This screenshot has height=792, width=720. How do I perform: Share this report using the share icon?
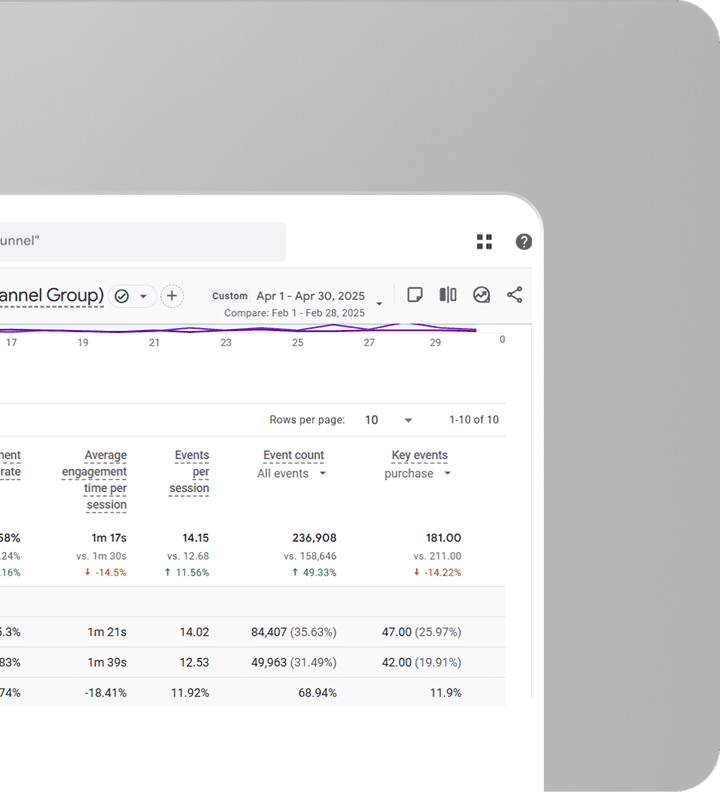(514, 294)
